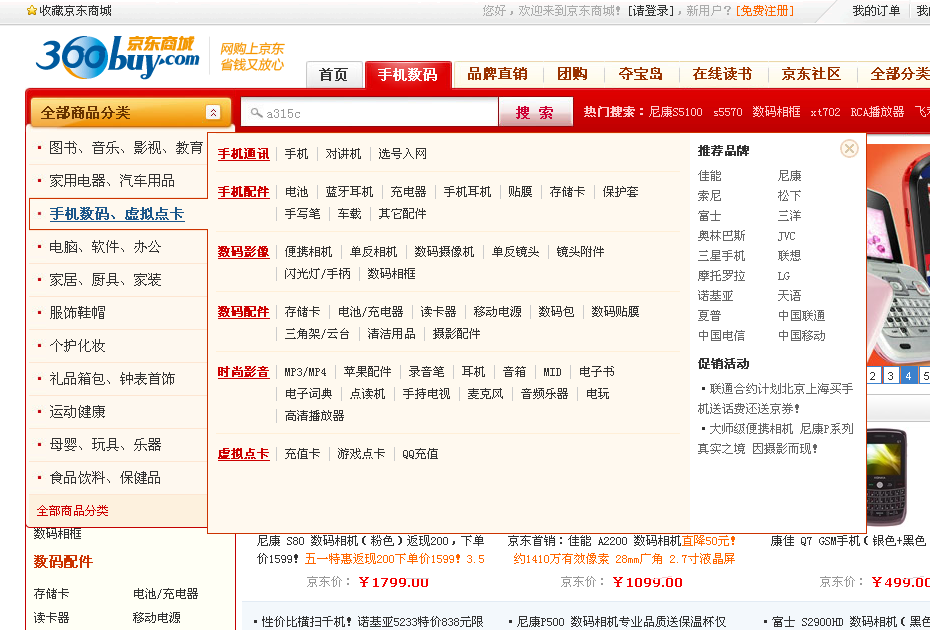Open the 首页 tab
This screenshot has width=930, height=630.
[x=334, y=75]
